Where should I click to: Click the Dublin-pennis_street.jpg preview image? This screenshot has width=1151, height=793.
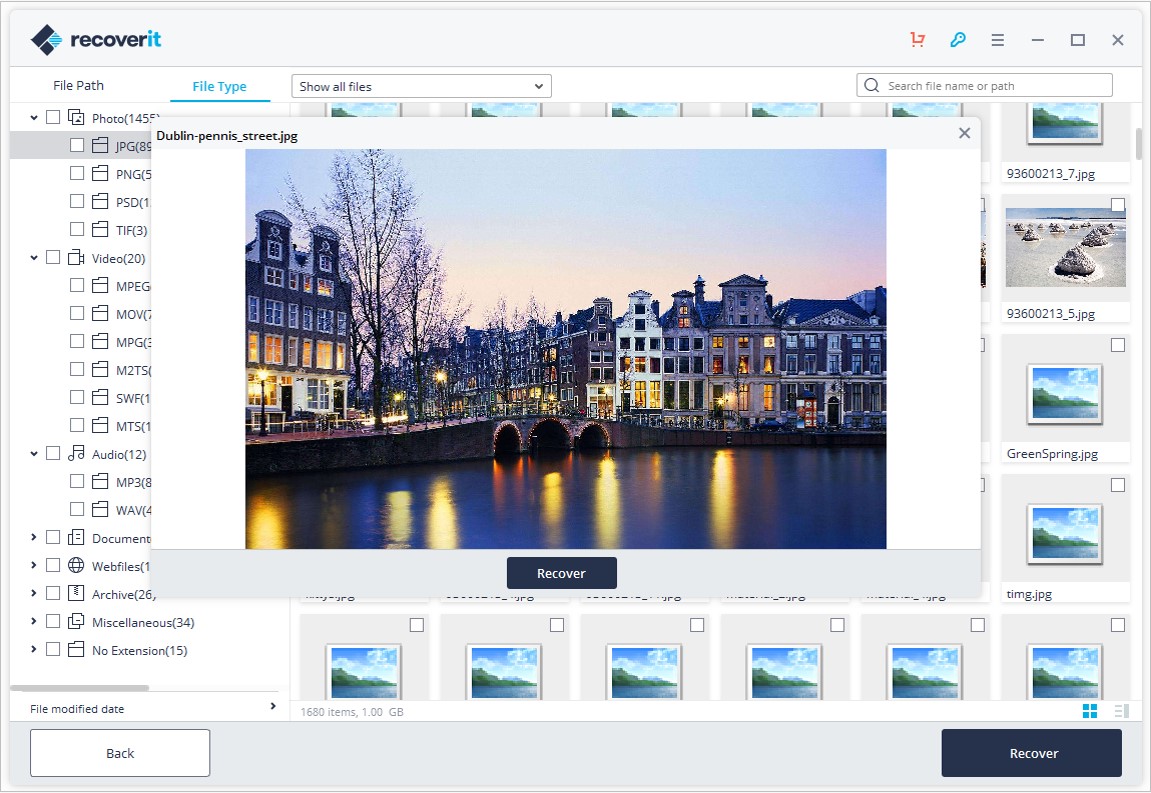point(565,349)
